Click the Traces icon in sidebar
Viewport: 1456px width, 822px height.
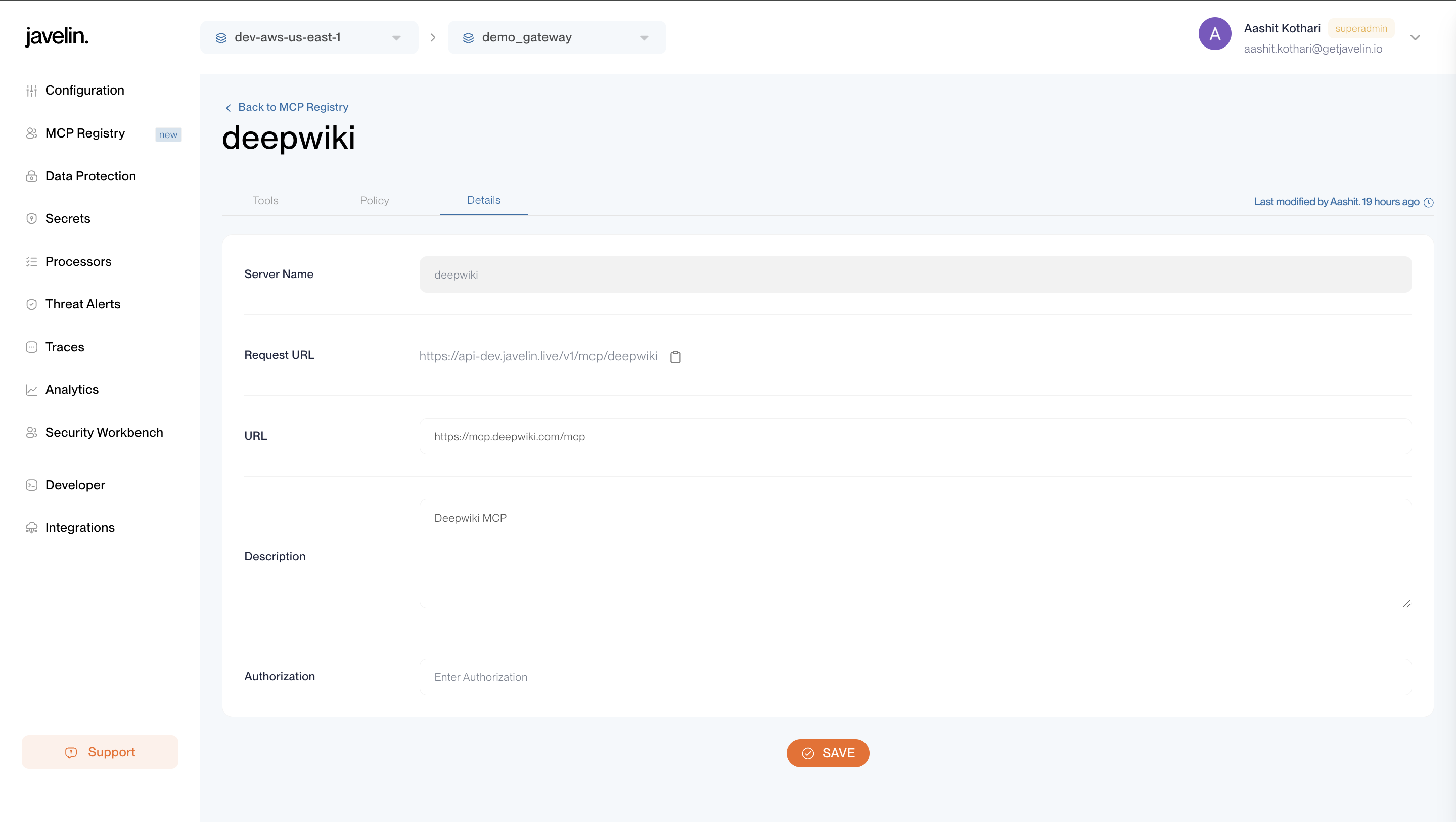pos(32,347)
